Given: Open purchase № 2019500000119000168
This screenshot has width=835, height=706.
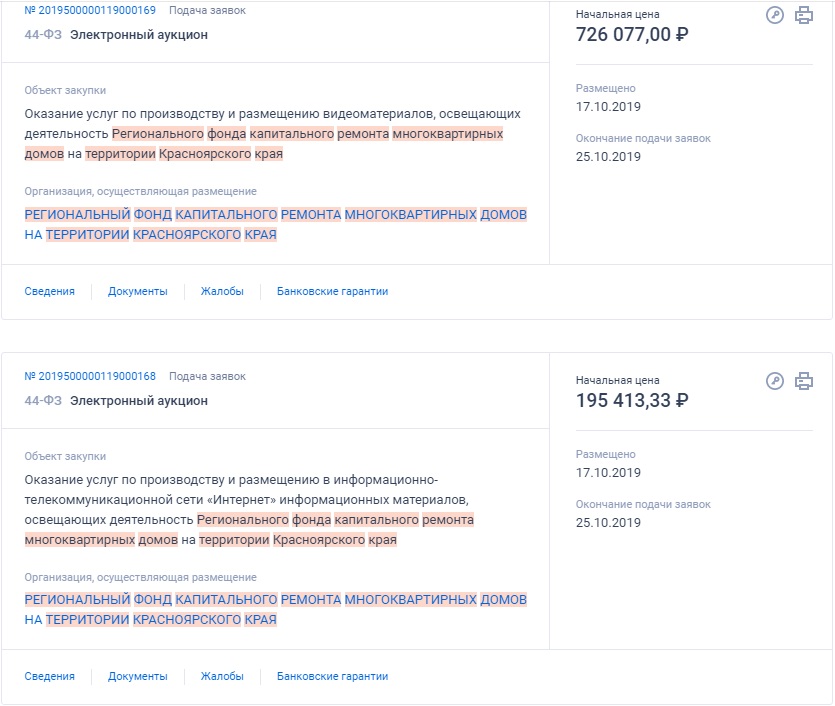Looking at the screenshot, I should [90, 376].
